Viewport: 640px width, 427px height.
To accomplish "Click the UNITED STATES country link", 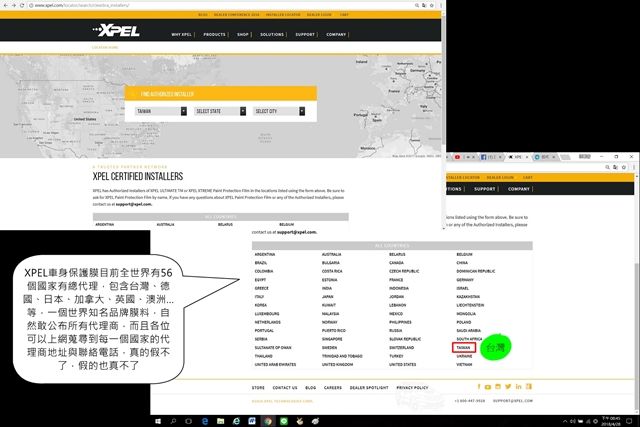I will point(402,365).
